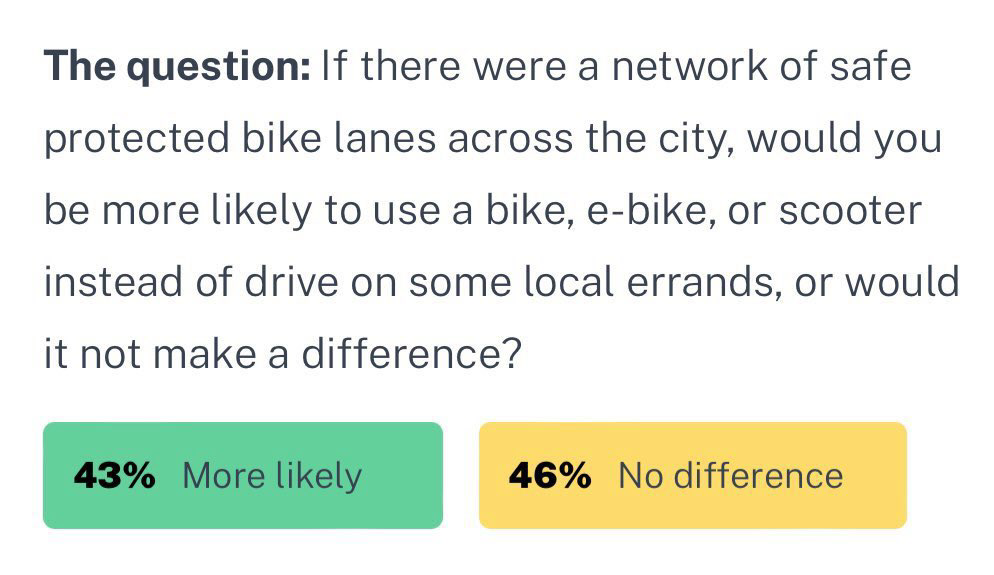Click the word "e-bike" in the question
Image resolution: width=994 pixels, height=575 pixels.
point(638,211)
